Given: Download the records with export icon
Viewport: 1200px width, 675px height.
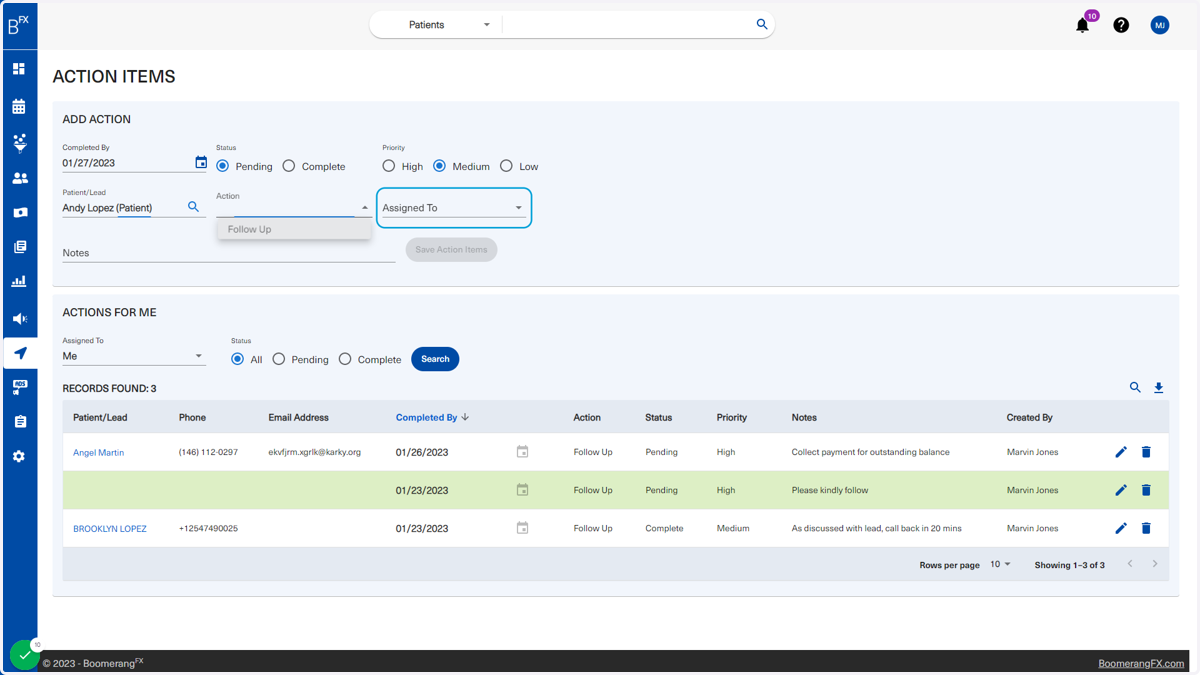Looking at the screenshot, I should [1159, 387].
